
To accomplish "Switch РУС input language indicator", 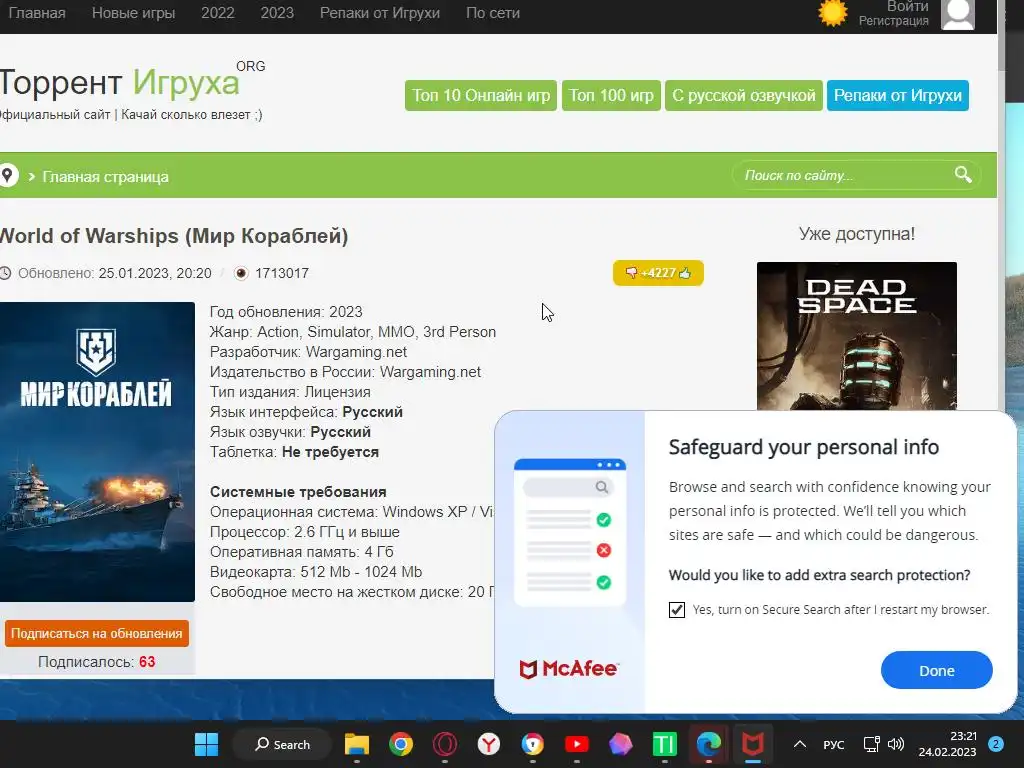I will 833,744.
